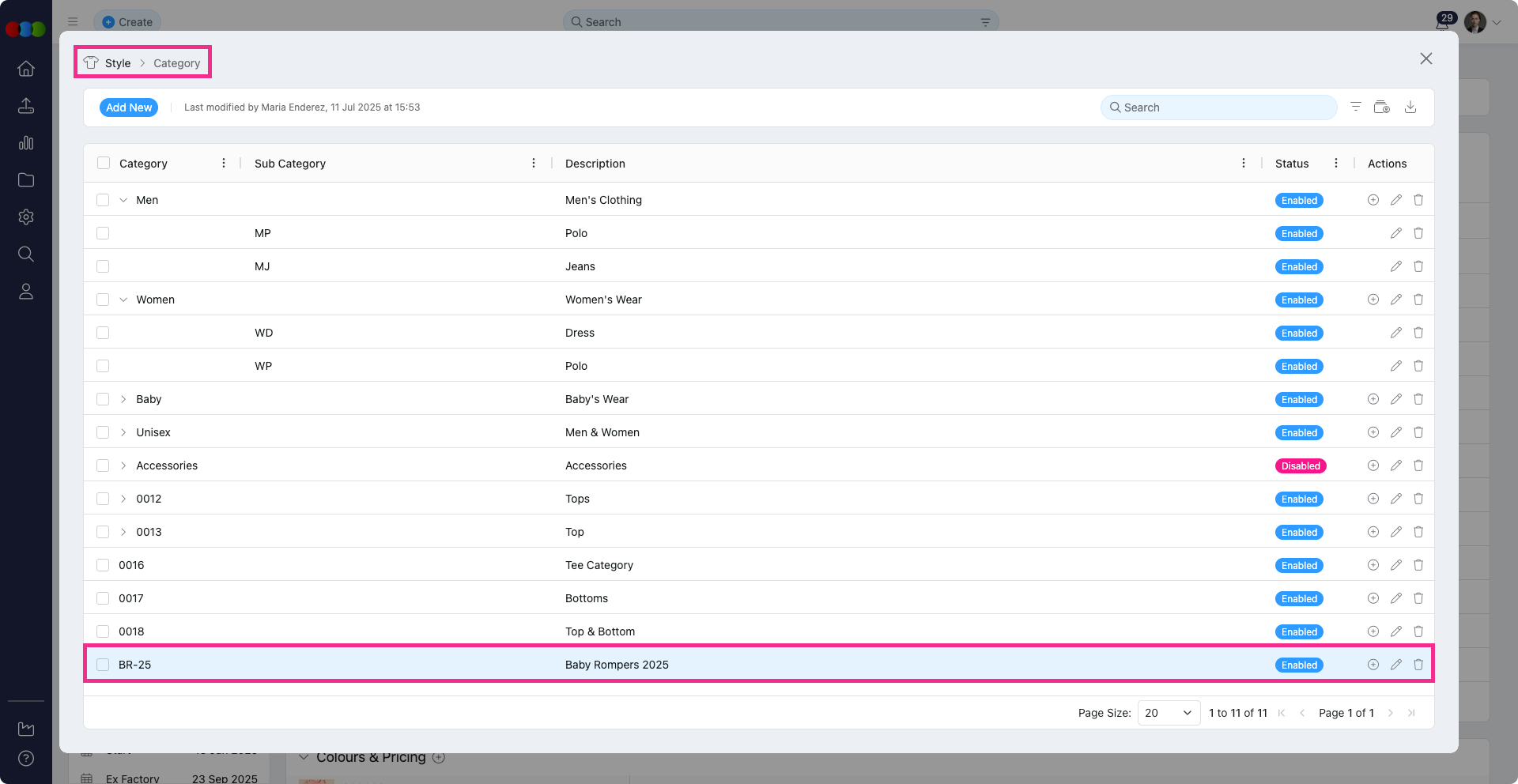Open the column management icon beside the filter
Screen dimensions: 1518x784
click(1383, 107)
